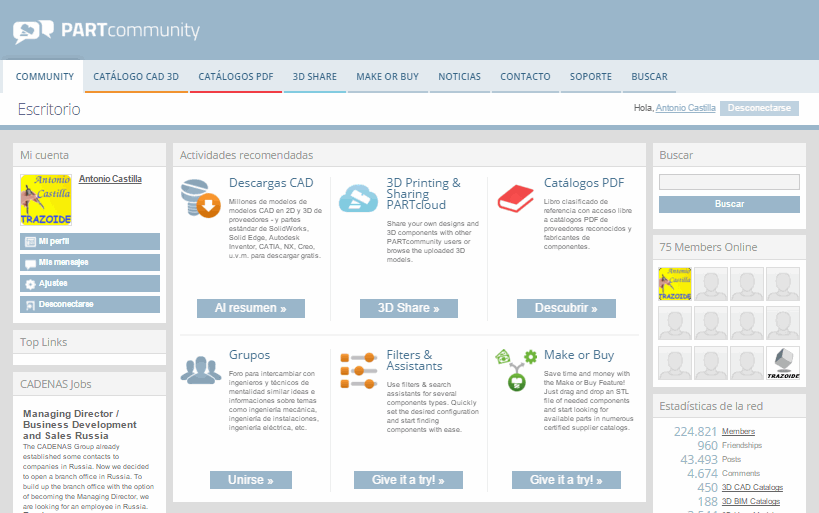819x513 pixels.
Task: Open Antonio Castilla link in header
Action: click(685, 108)
